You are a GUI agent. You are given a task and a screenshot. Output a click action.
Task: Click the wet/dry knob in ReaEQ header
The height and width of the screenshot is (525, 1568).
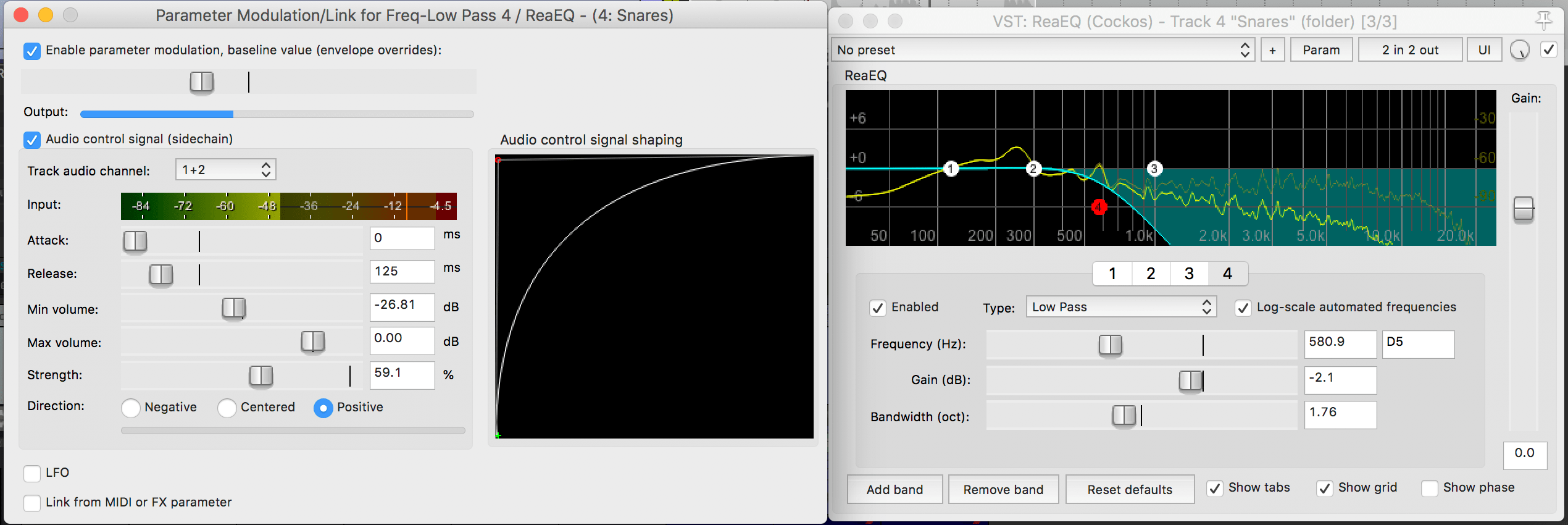1519,50
